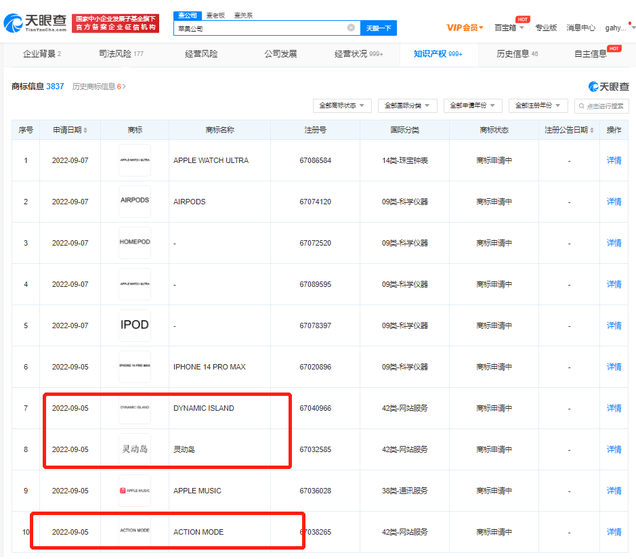Expand the 全部国际分类 filter dropdown
Viewport: 636px width, 559px height.
(x=407, y=105)
